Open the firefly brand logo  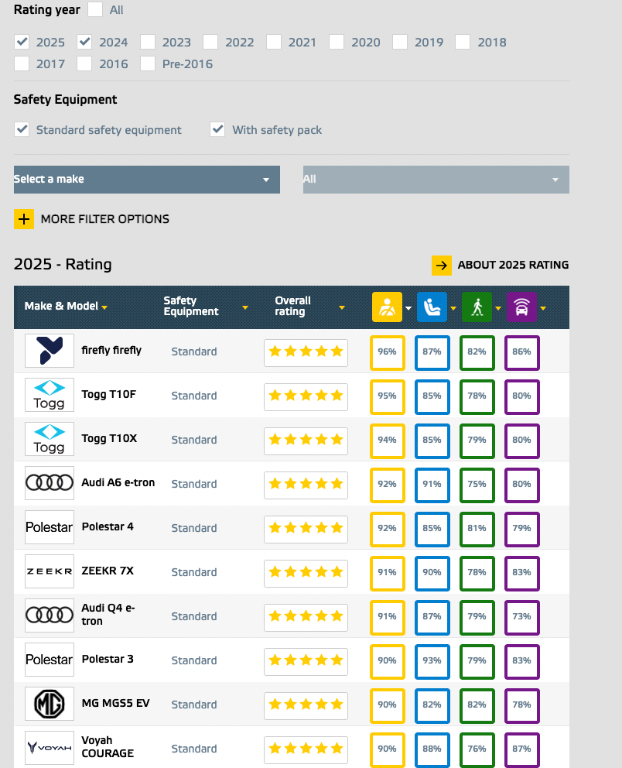point(49,351)
